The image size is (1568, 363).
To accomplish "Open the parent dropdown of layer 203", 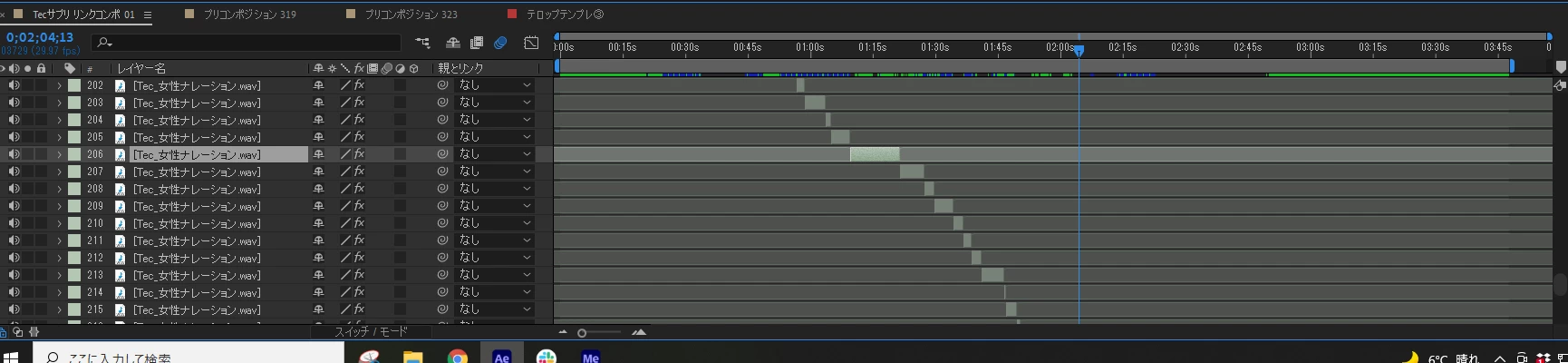I will (x=494, y=103).
